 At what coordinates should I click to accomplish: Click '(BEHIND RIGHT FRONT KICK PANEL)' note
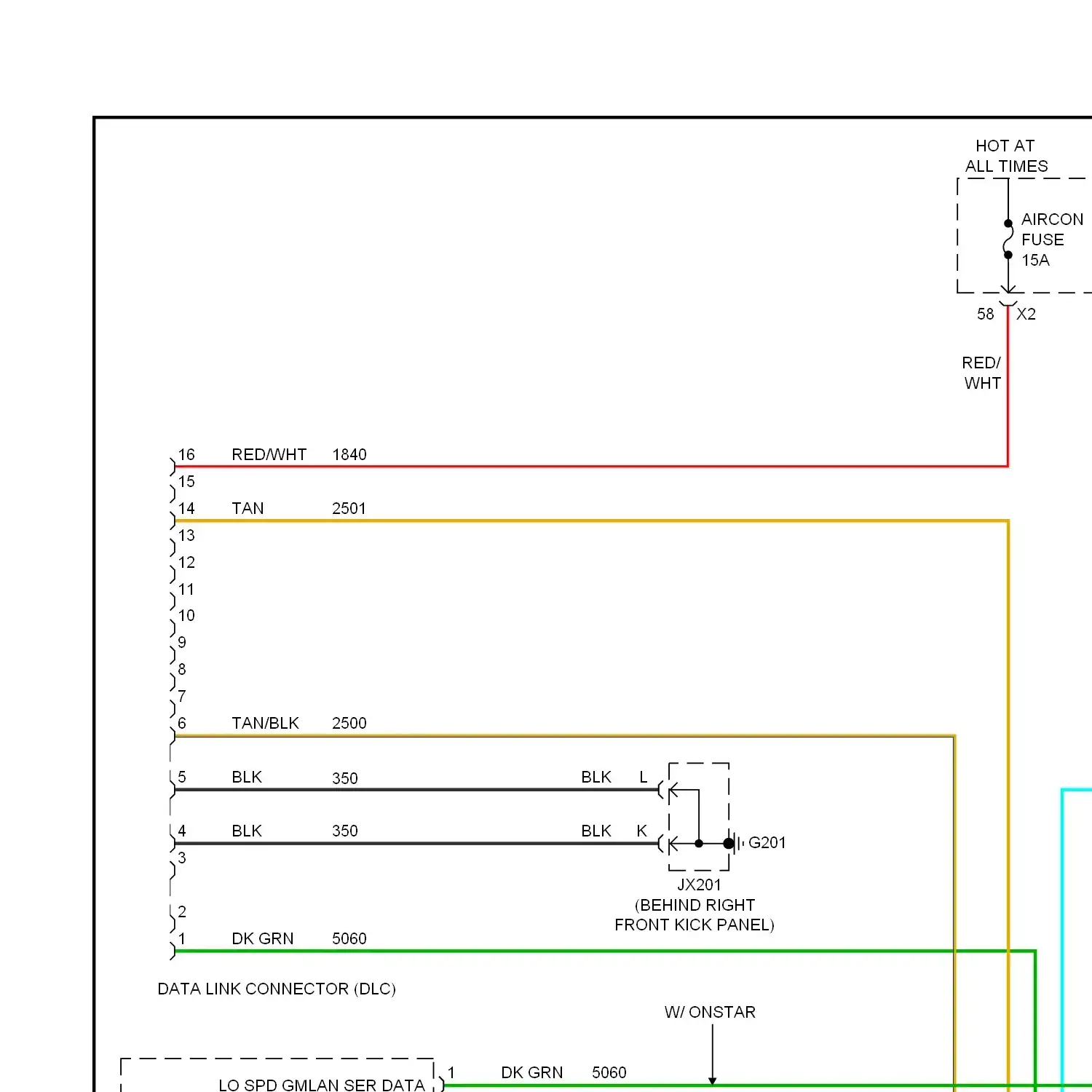(x=695, y=915)
